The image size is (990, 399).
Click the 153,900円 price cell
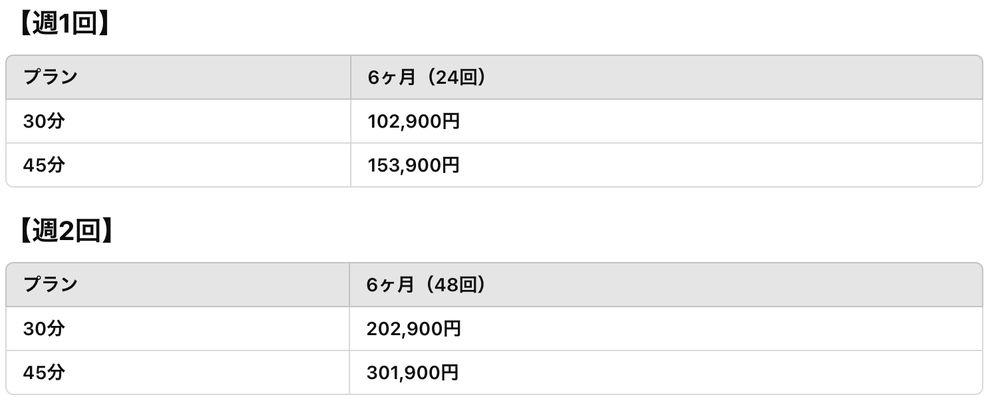667,165
